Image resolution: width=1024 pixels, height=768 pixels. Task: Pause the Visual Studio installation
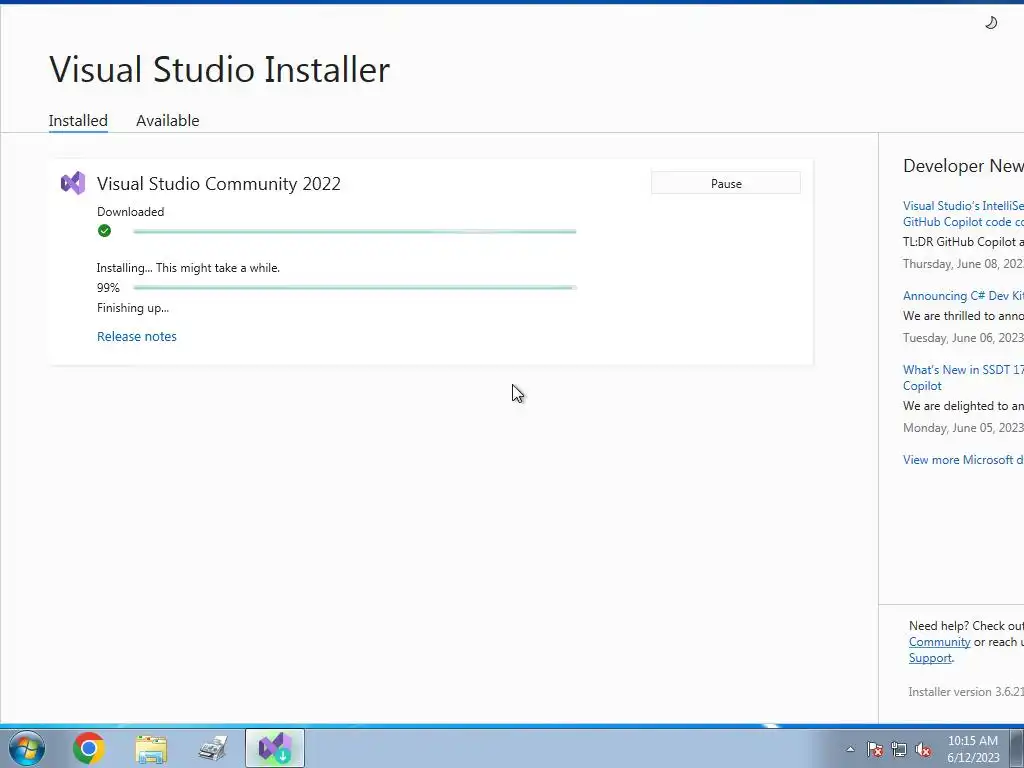tap(726, 184)
